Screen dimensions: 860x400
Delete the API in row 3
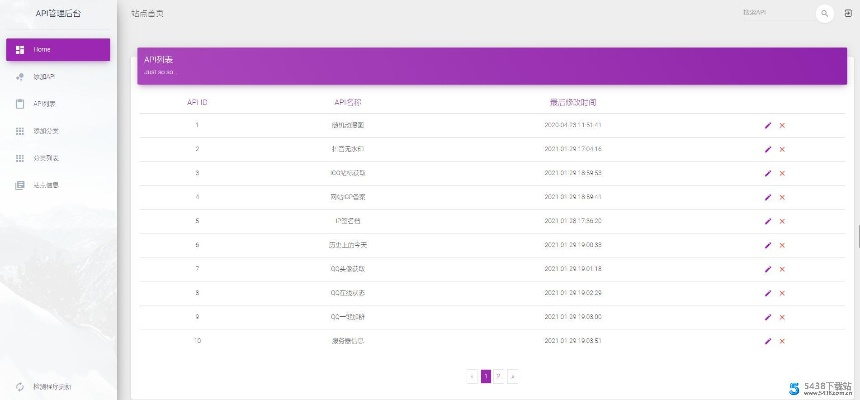[782, 173]
